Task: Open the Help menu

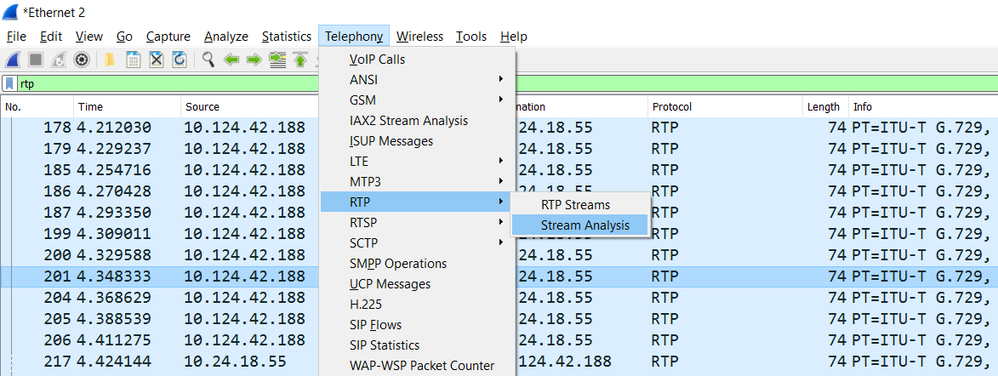Action: (x=514, y=36)
